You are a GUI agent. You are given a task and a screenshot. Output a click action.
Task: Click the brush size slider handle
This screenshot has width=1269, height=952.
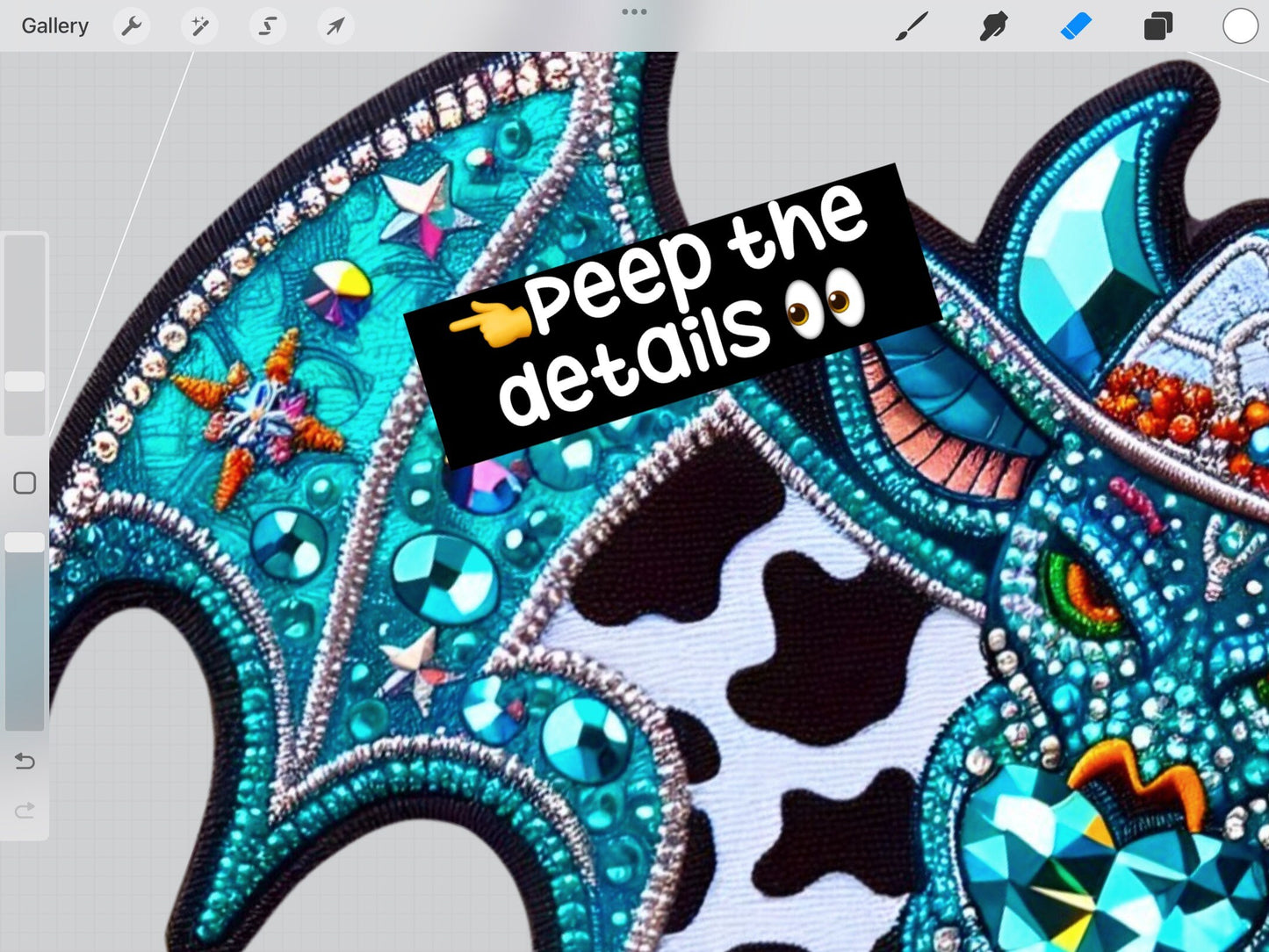click(x=25, y=381)
